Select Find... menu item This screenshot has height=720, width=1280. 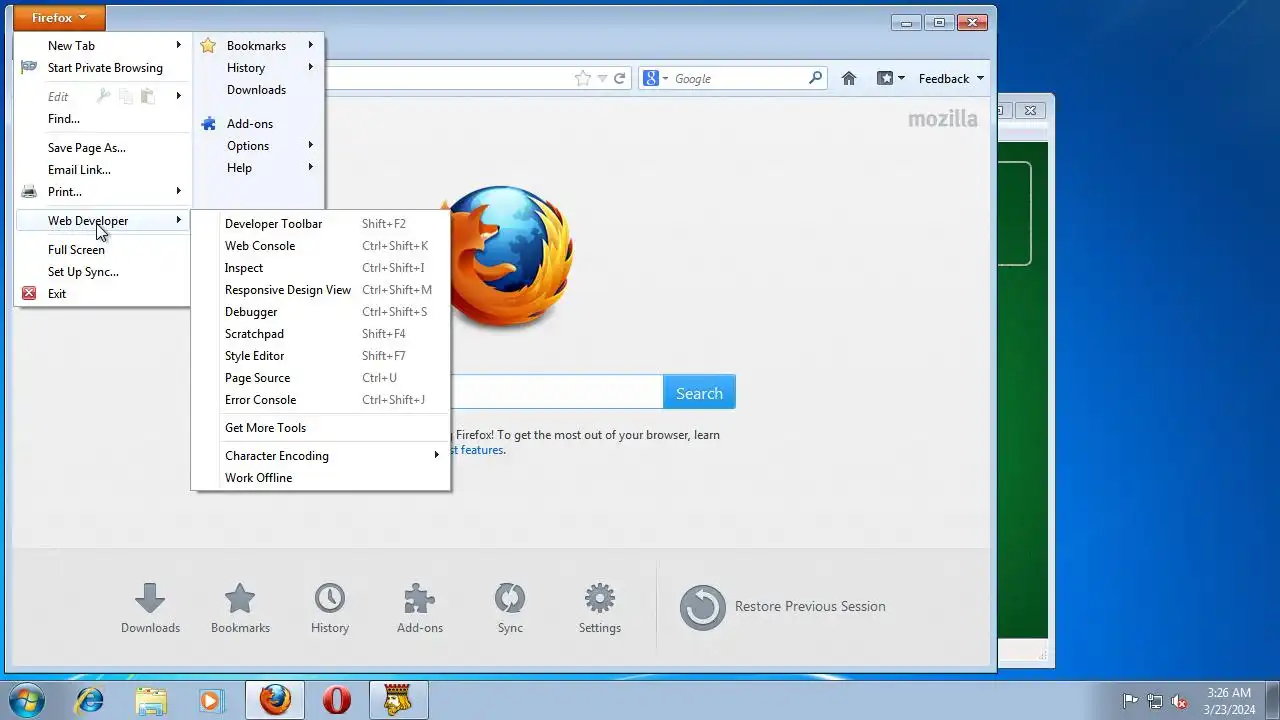102,119
